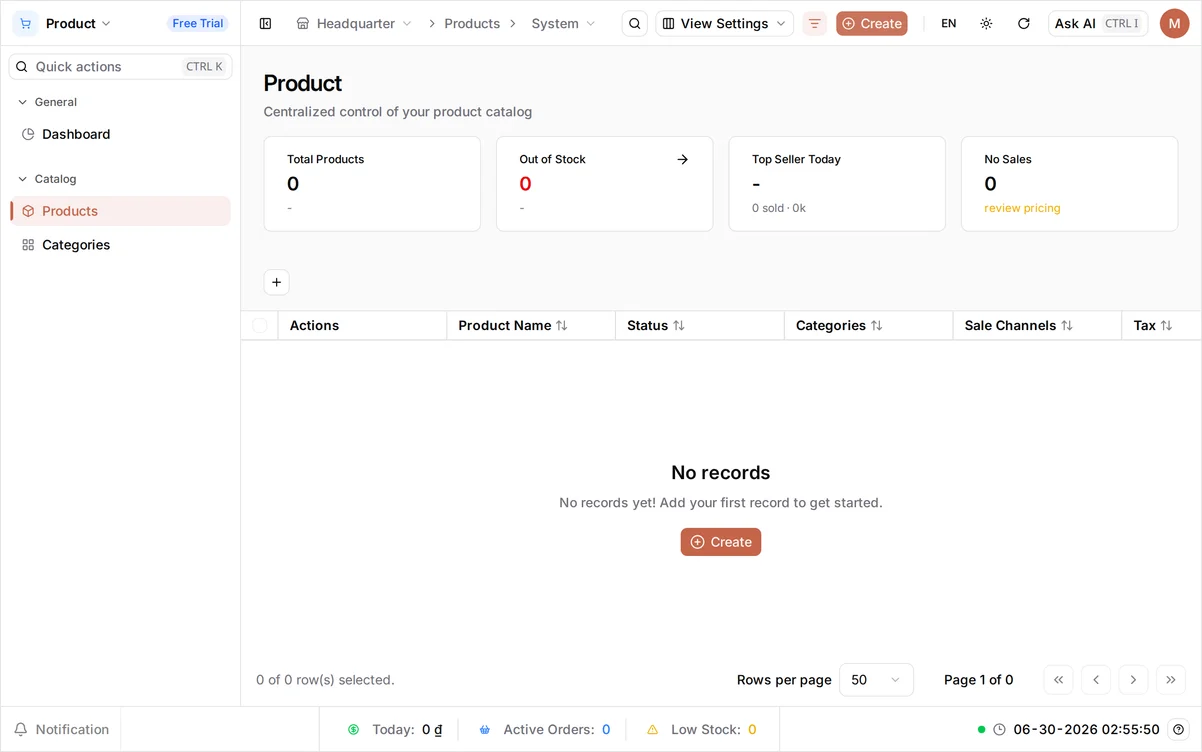Sort by Categories arrows icon
1202x752 pixels.
click(877, 325)
